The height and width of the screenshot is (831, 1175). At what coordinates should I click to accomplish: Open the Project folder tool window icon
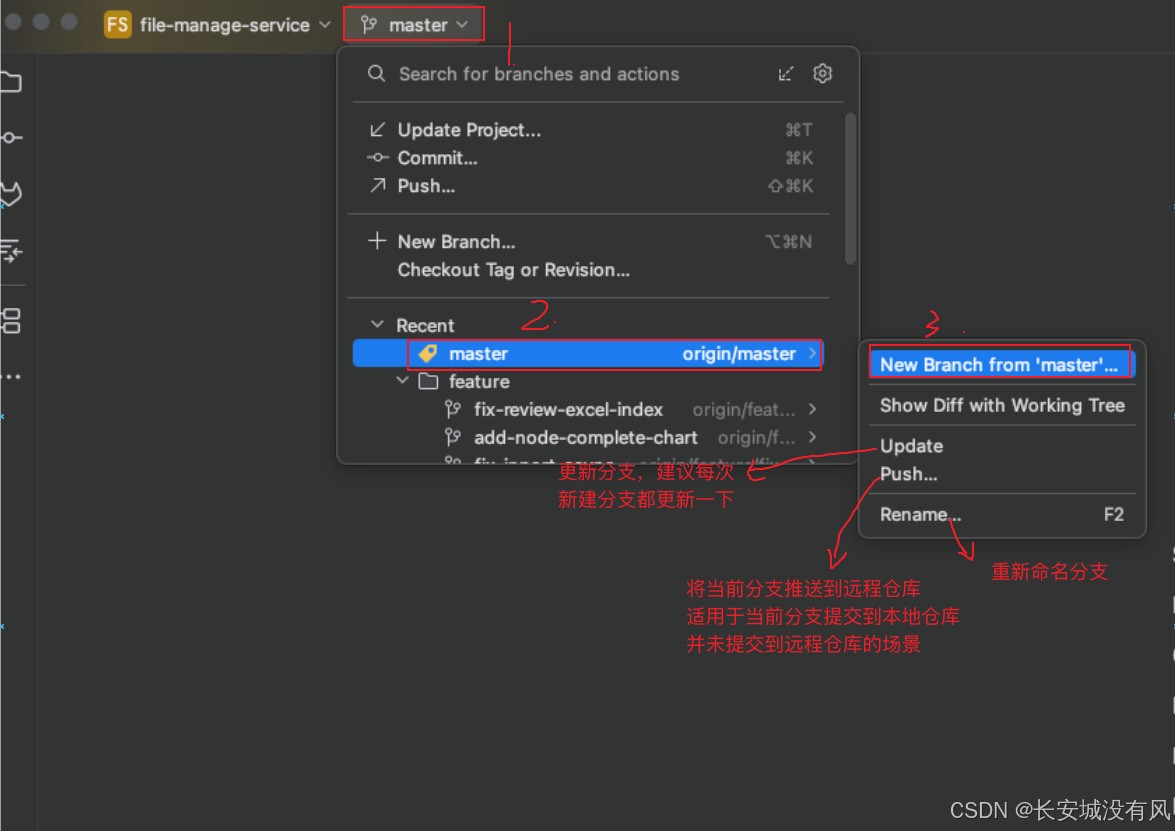10,82
